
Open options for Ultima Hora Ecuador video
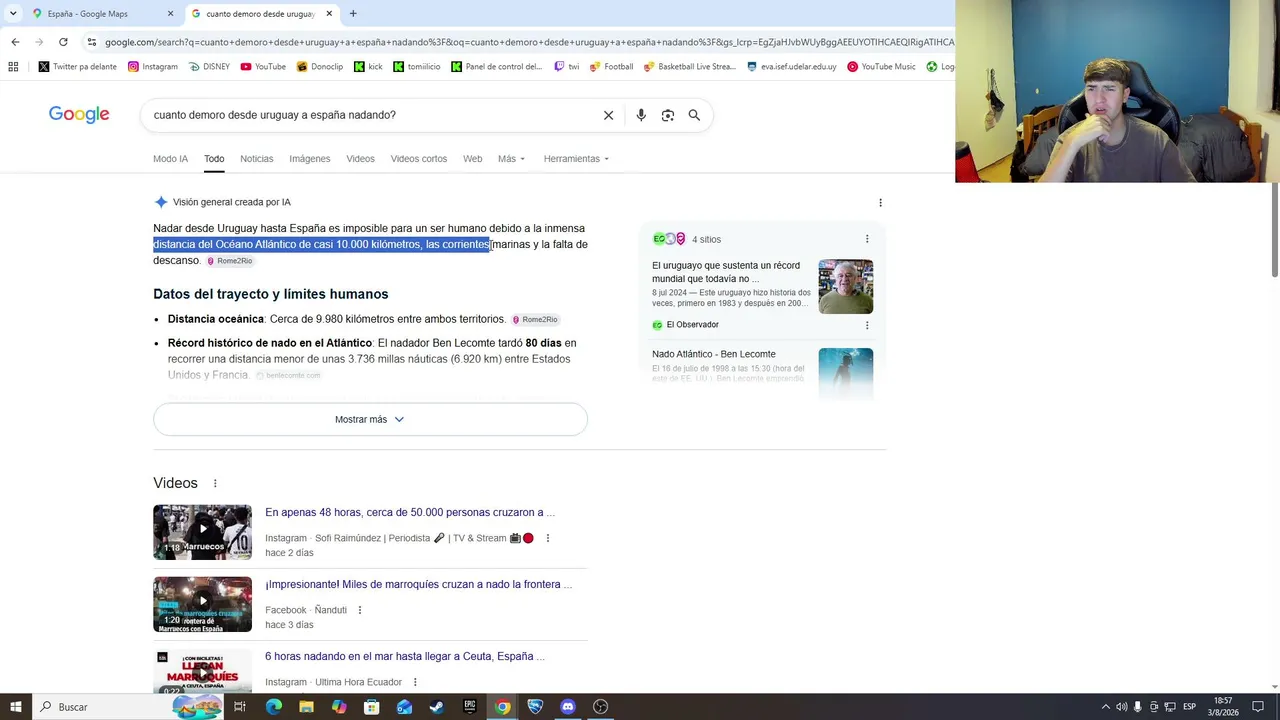point(415,682)
